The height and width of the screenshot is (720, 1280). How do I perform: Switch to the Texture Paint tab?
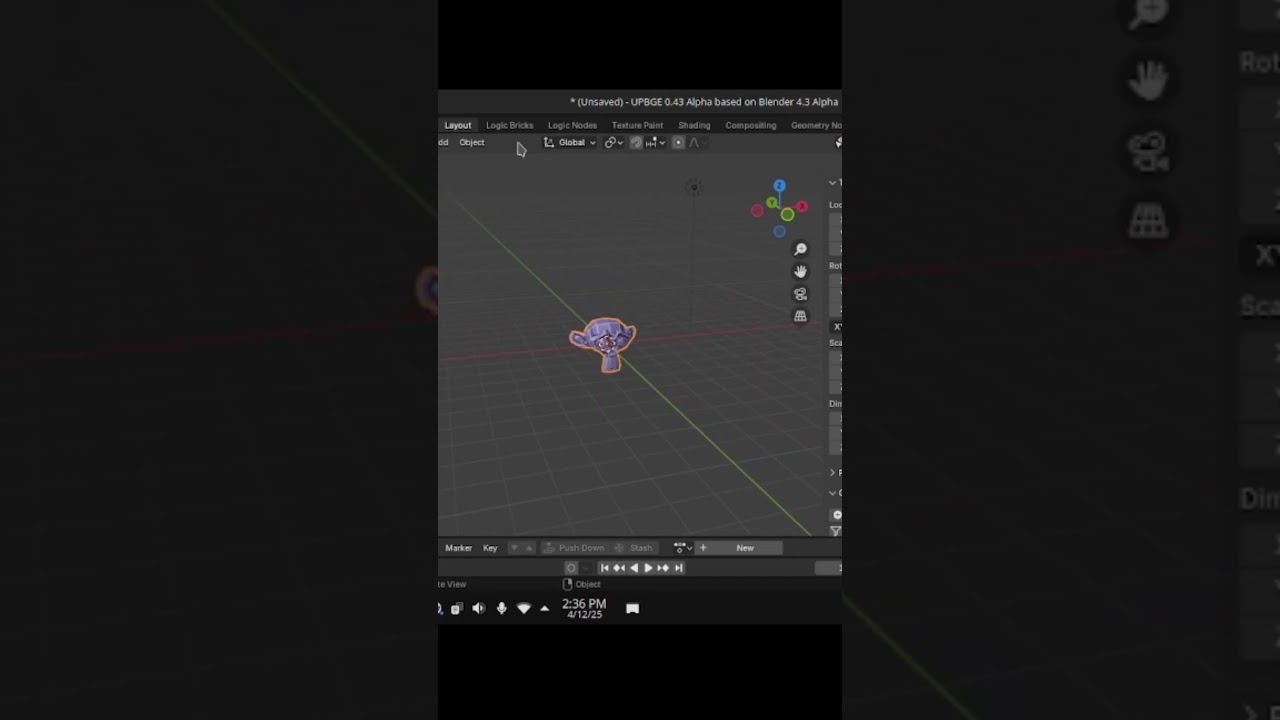pos(637,125)
